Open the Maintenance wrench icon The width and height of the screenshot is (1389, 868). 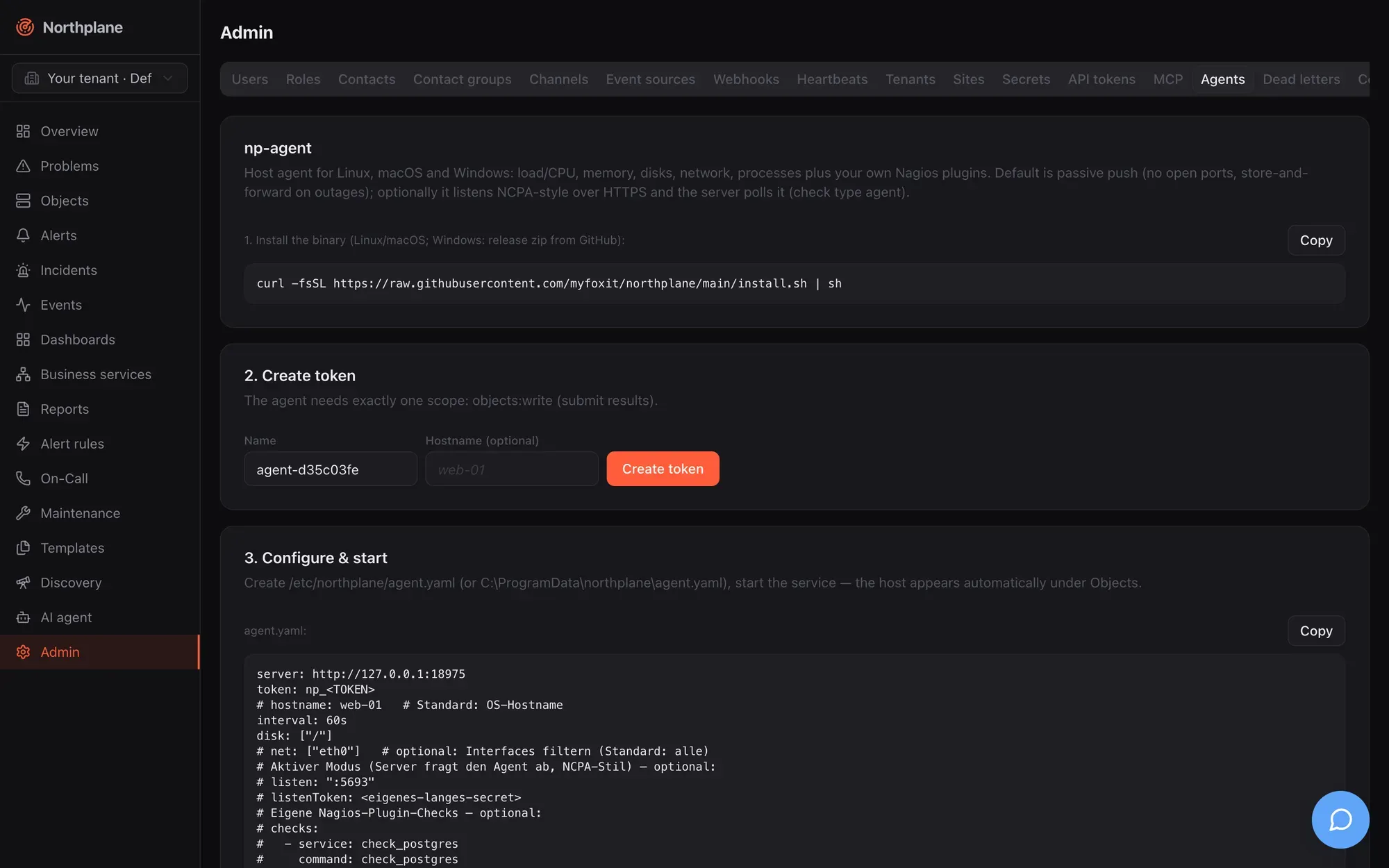(23, 513)
